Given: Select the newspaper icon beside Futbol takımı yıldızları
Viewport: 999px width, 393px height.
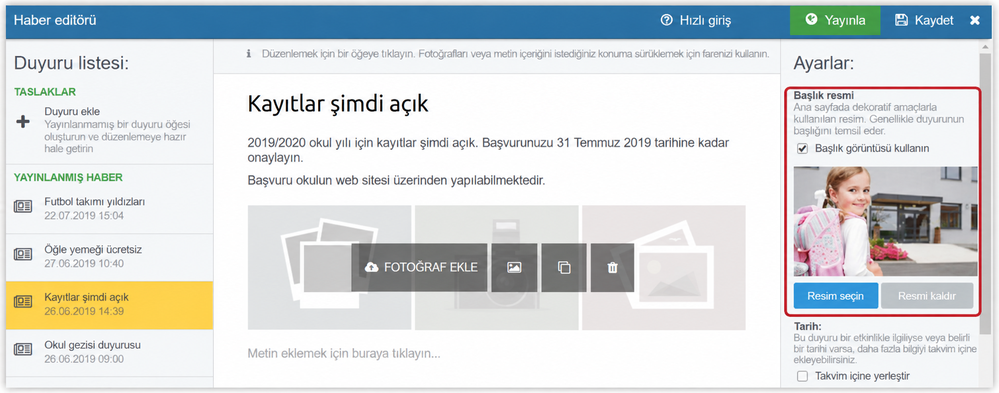Looking at the screenshot, I should click(23, 206).
